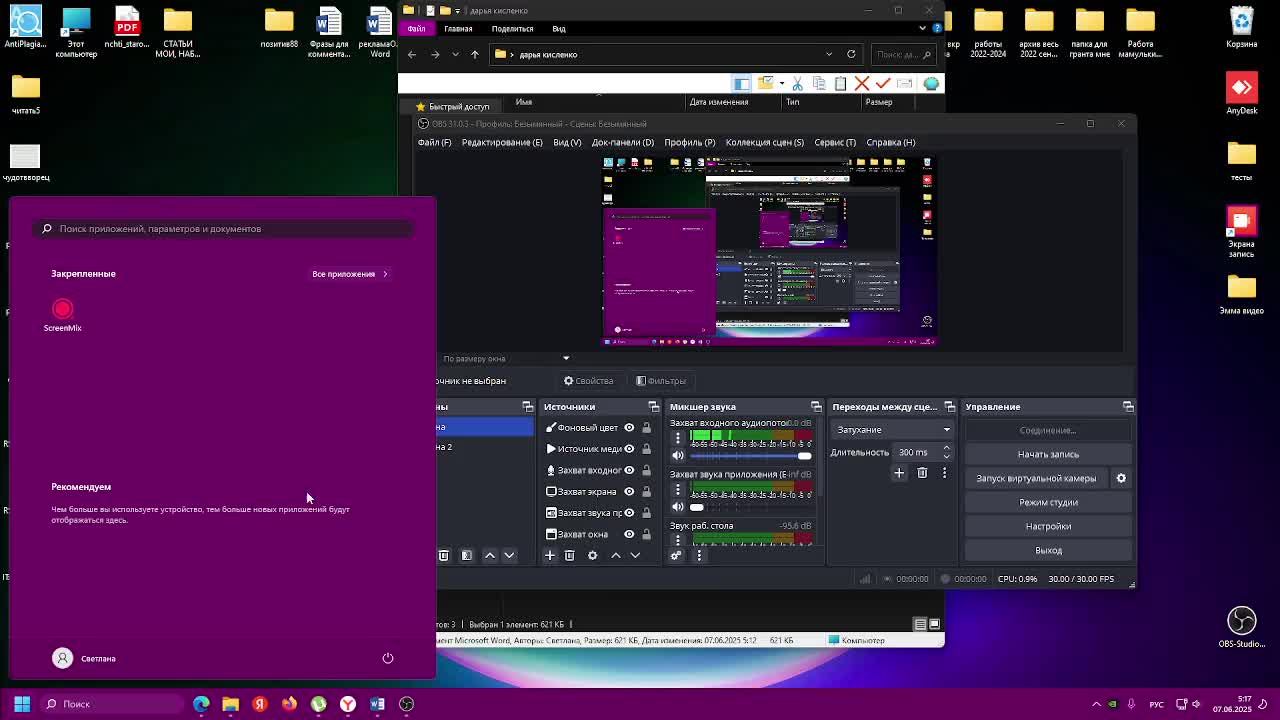Exit OBS with Выход button
1280x720 pixels.
[1048, 550]
